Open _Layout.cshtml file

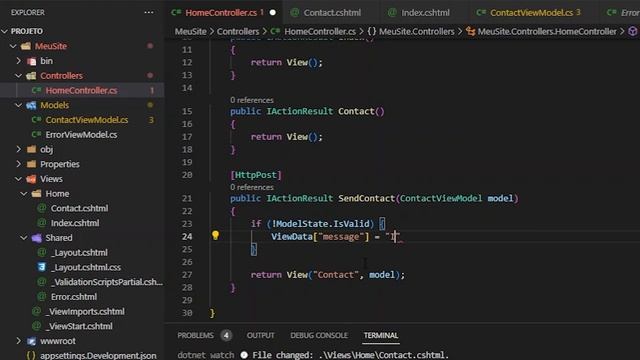[x=80, y=252]
